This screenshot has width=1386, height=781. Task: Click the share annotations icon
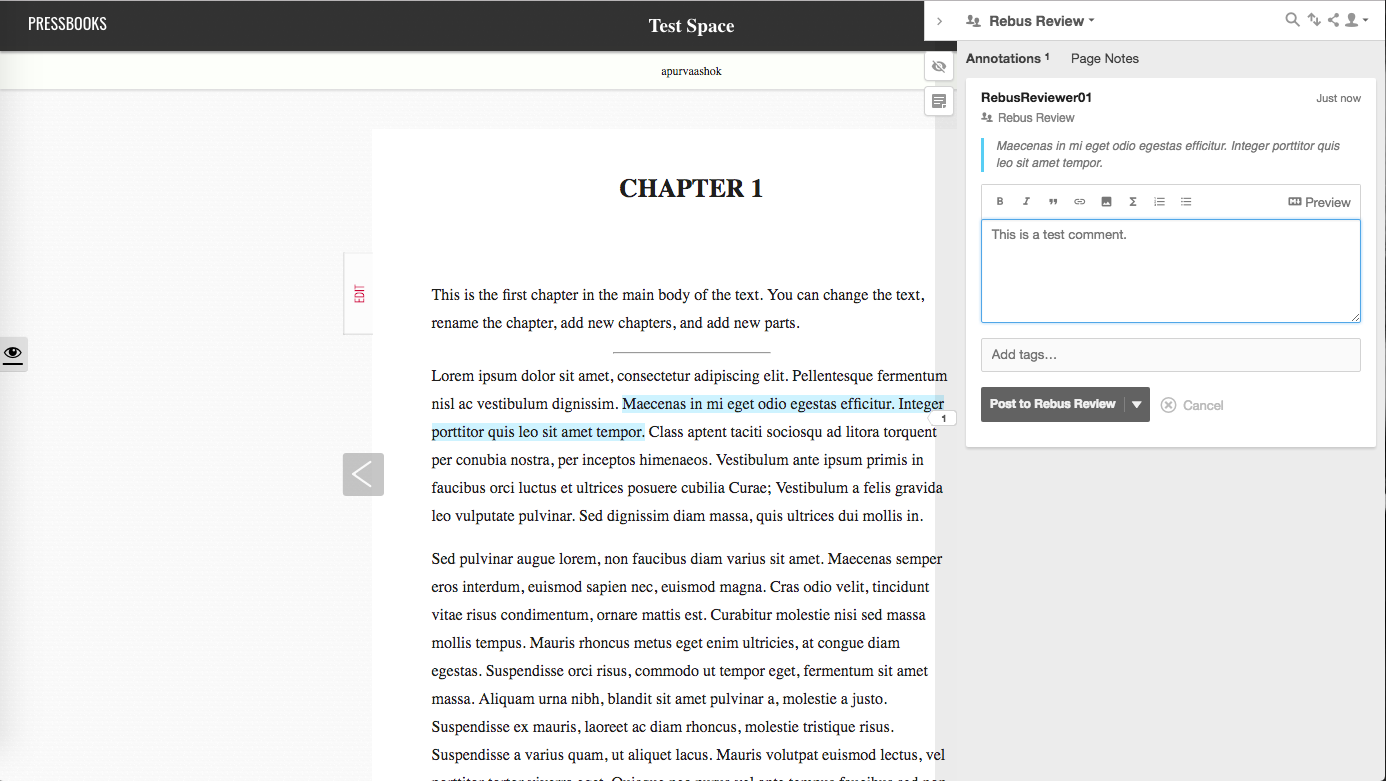1333,20
